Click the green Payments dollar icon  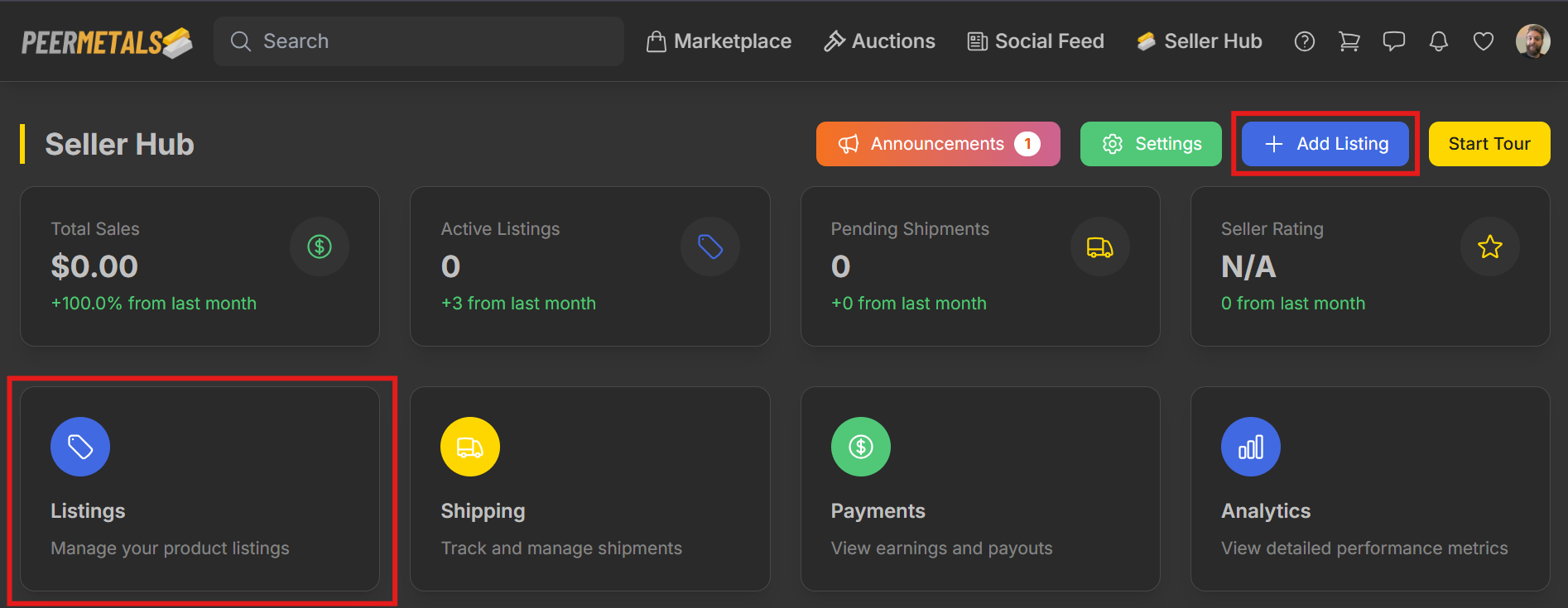(x=861, y=447)
